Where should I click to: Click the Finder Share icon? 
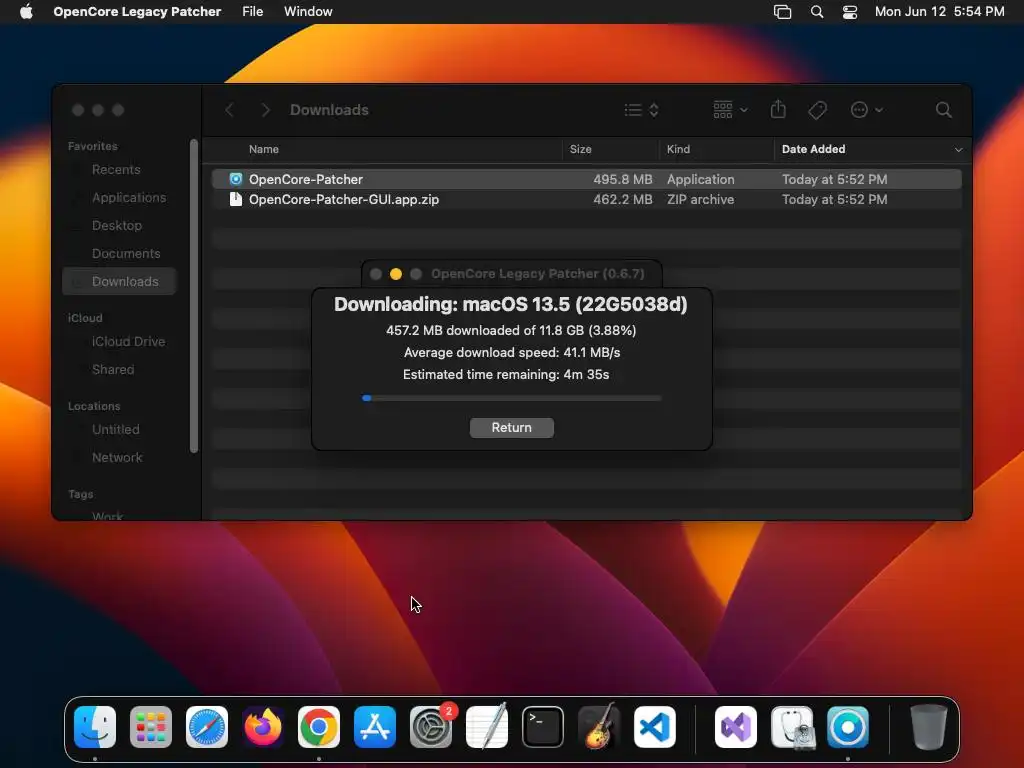778,110
